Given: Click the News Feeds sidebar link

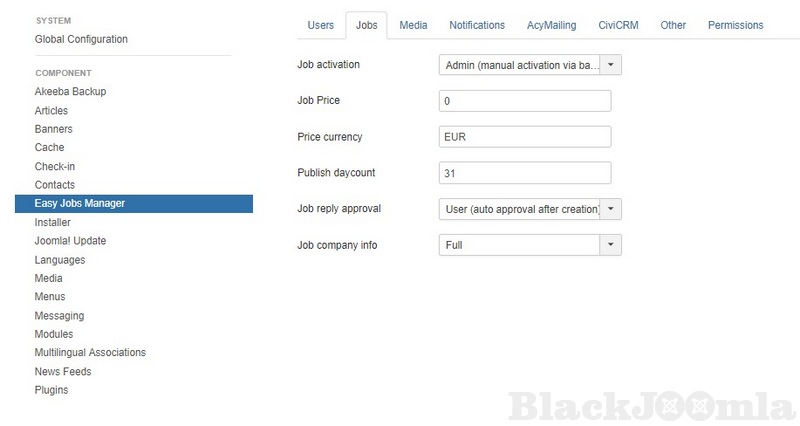Looking at the screenshot, I should [63, 372].
